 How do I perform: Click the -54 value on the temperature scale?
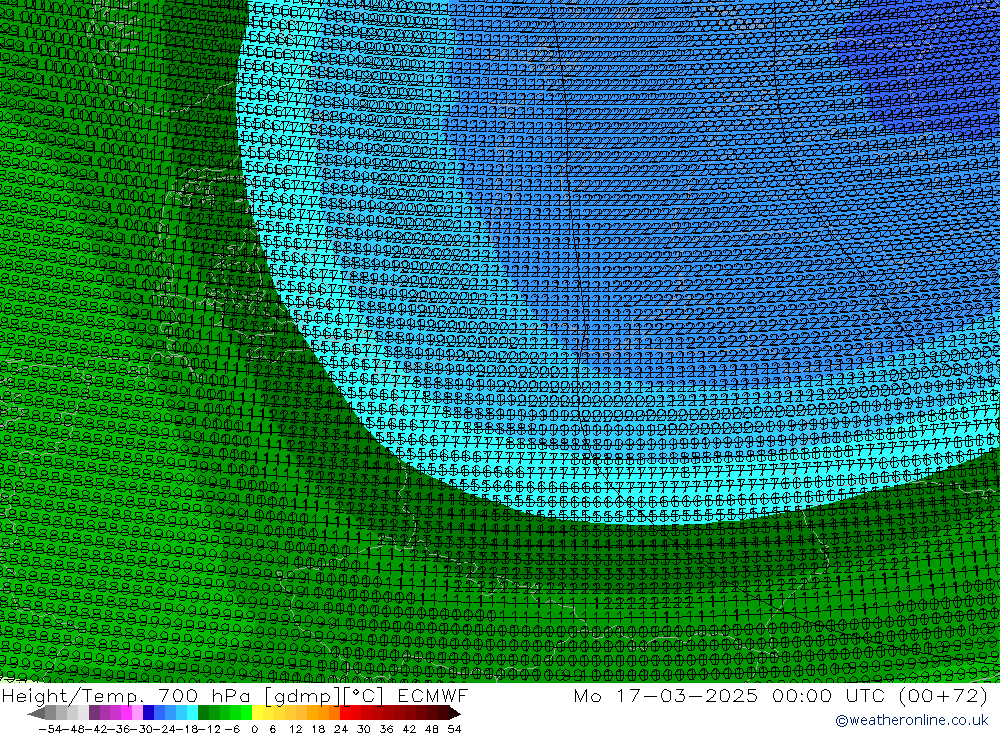tap(51, 729)
